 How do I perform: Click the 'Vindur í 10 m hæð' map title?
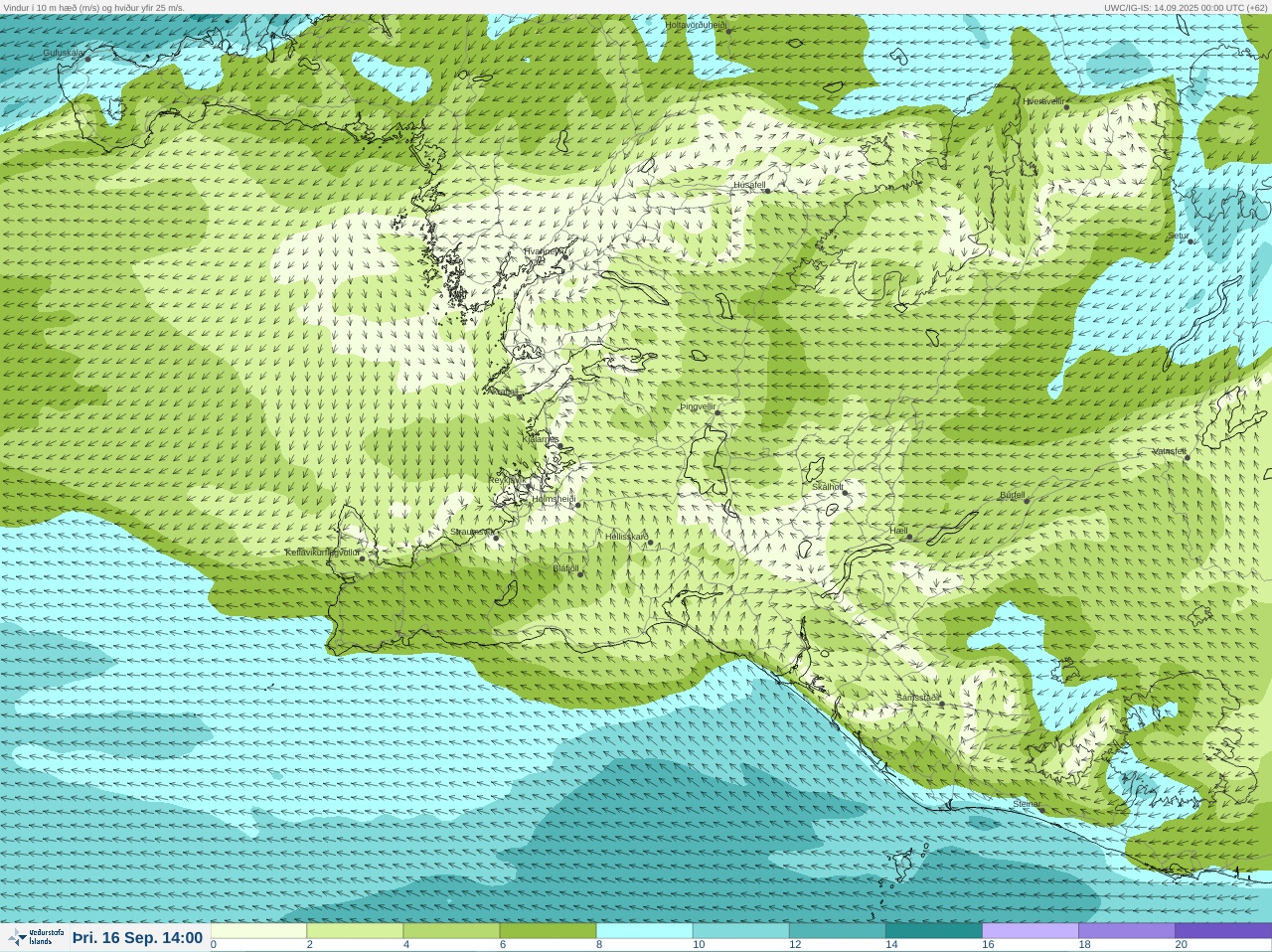click(x=94, y=7)
